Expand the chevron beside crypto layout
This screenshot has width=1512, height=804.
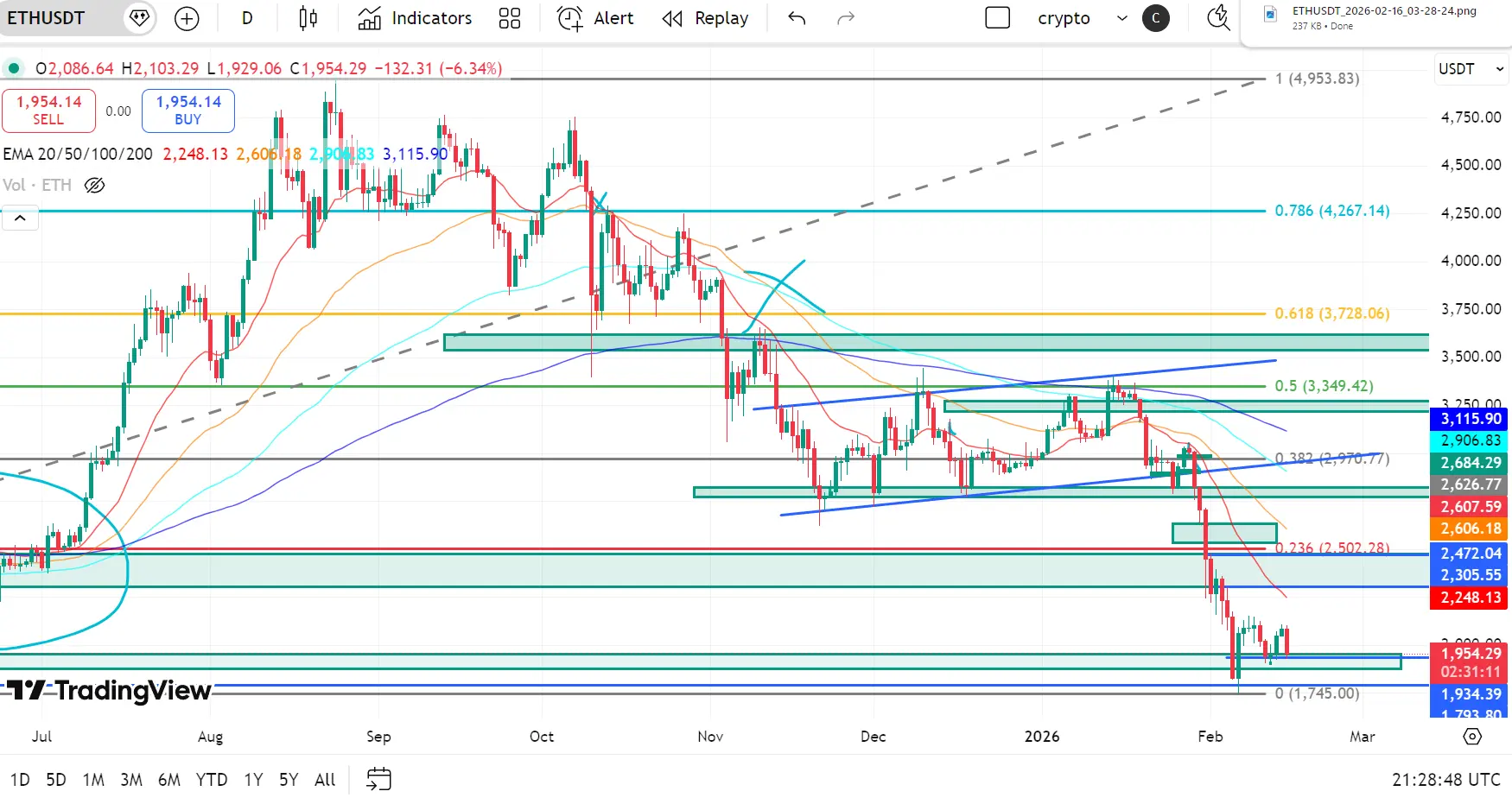click(1122, 18)
